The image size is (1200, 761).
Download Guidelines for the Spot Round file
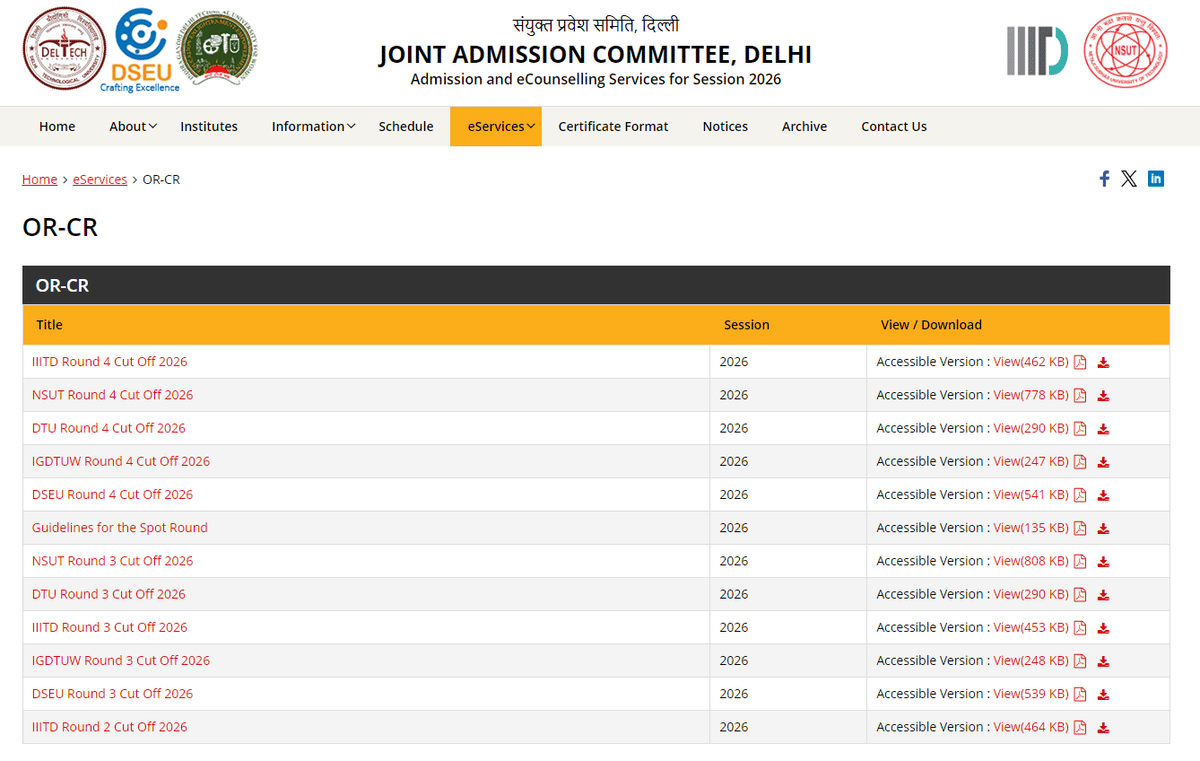coord(1104,528)
